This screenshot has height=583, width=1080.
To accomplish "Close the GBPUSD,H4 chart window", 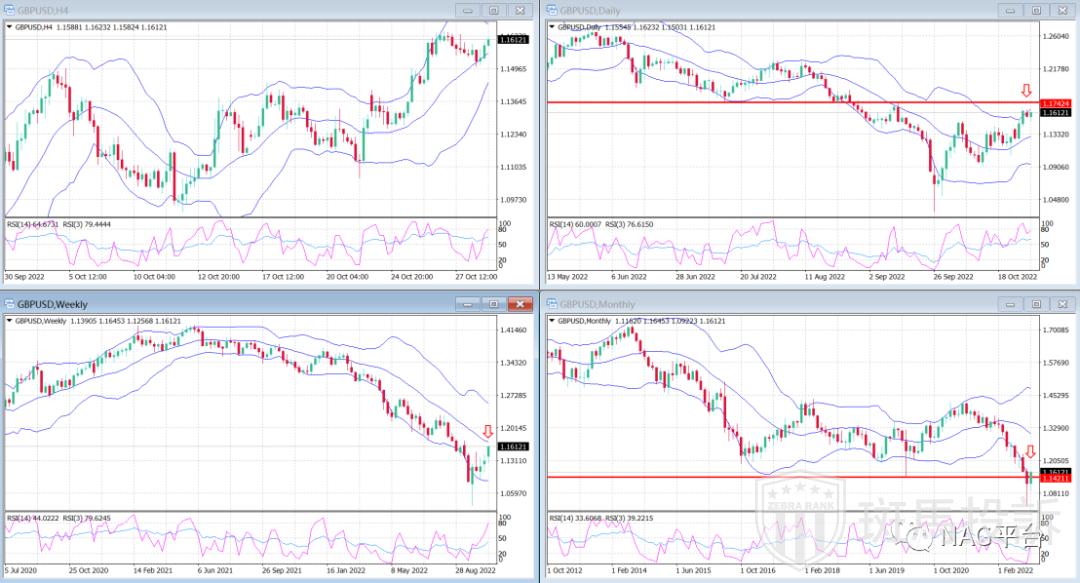I will tap(520, 10).
